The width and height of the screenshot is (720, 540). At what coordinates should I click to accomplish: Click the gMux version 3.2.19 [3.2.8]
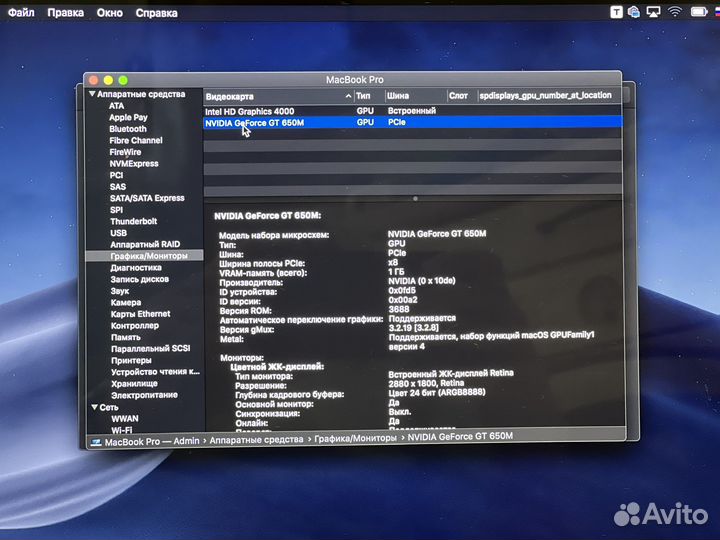(414, 327)
